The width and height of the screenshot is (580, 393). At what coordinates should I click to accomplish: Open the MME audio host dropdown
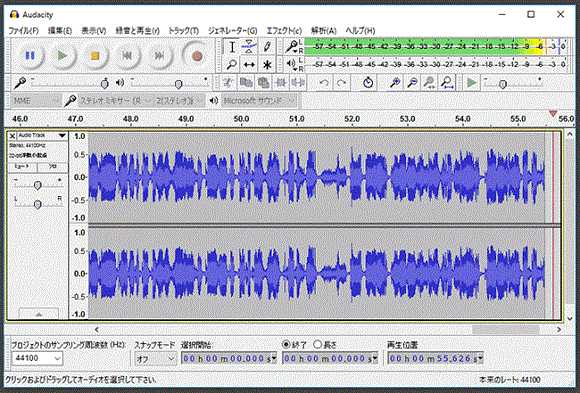point(36,101)
